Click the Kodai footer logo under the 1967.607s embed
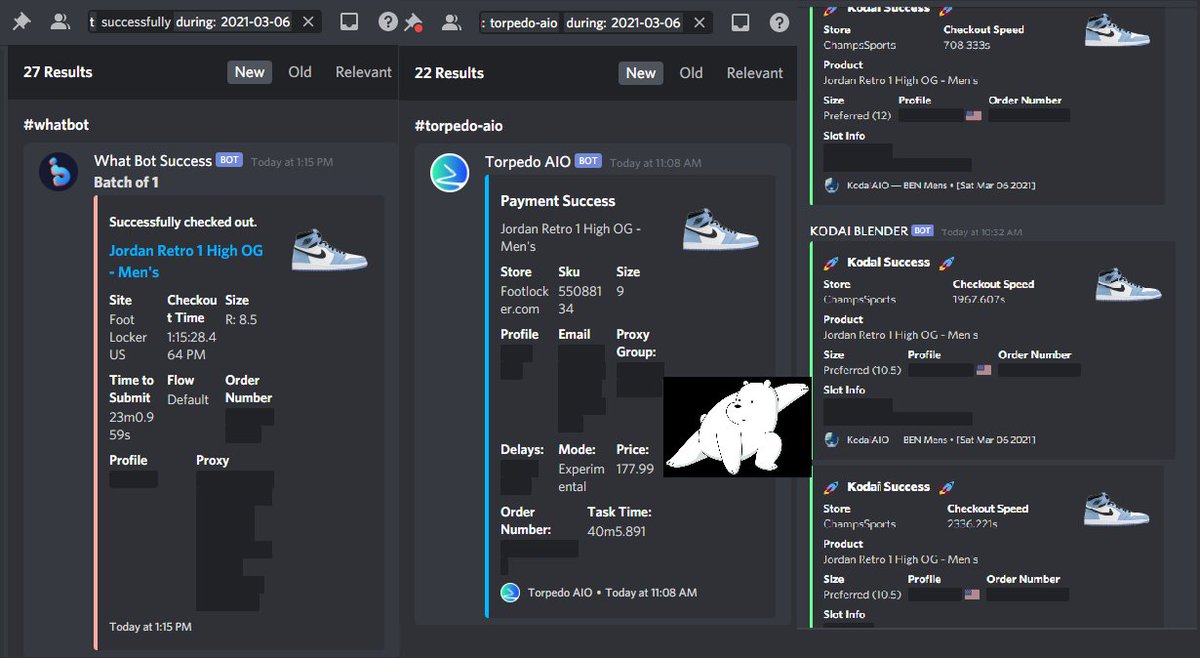This screenshot has width=1200, height=658. coord(831,439)
